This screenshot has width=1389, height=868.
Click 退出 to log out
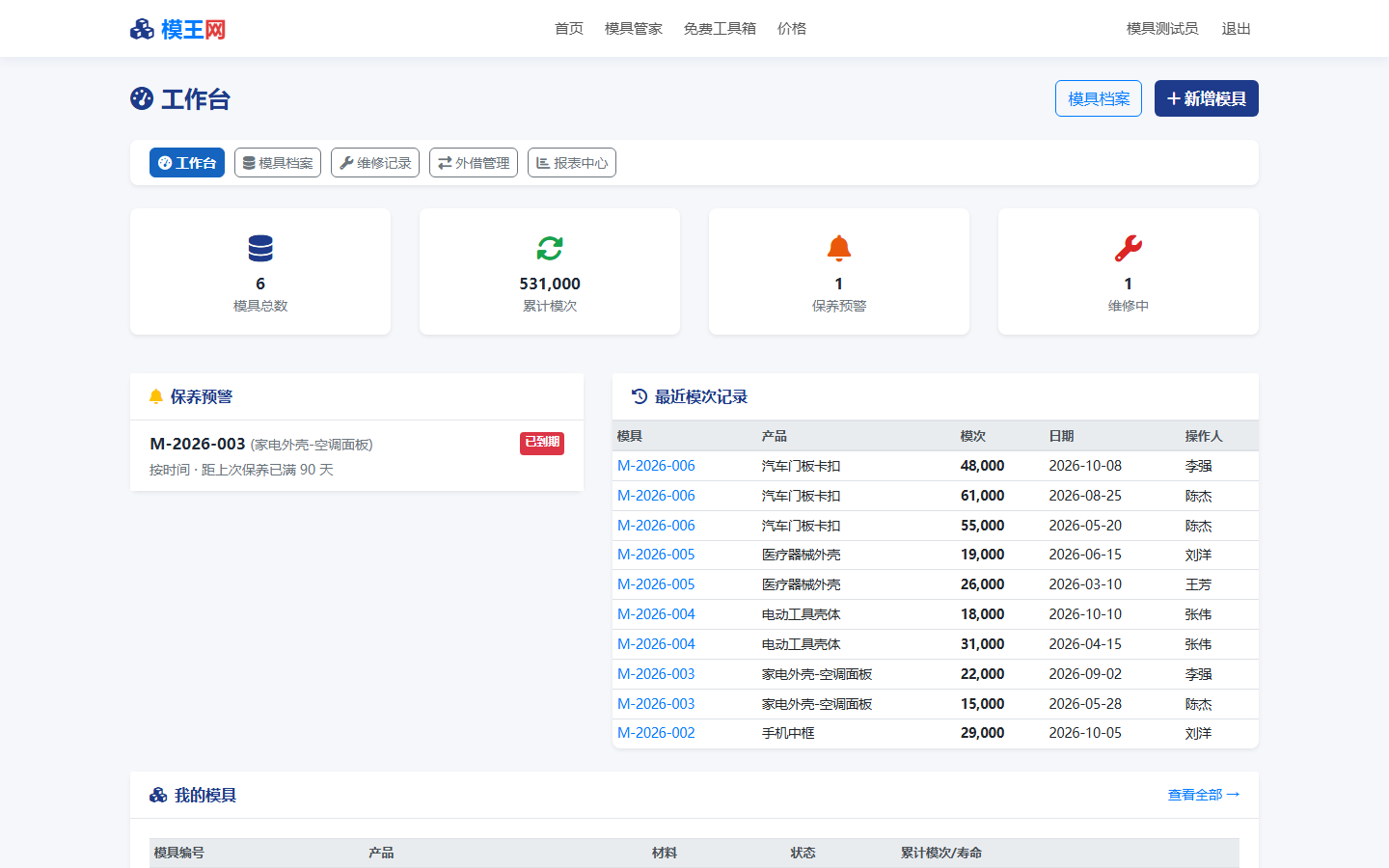(1237, 29)
